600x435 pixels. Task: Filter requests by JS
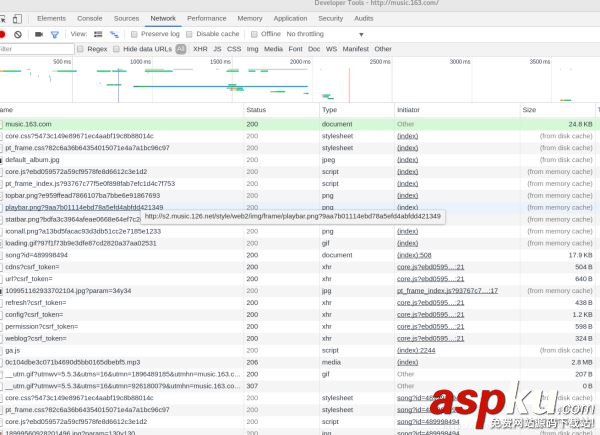(x=217, y=49)
